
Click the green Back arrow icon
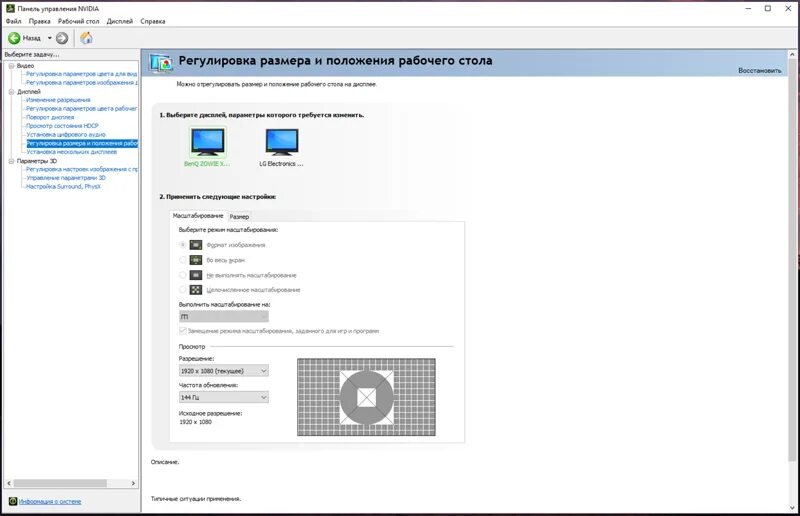[14, 38]
